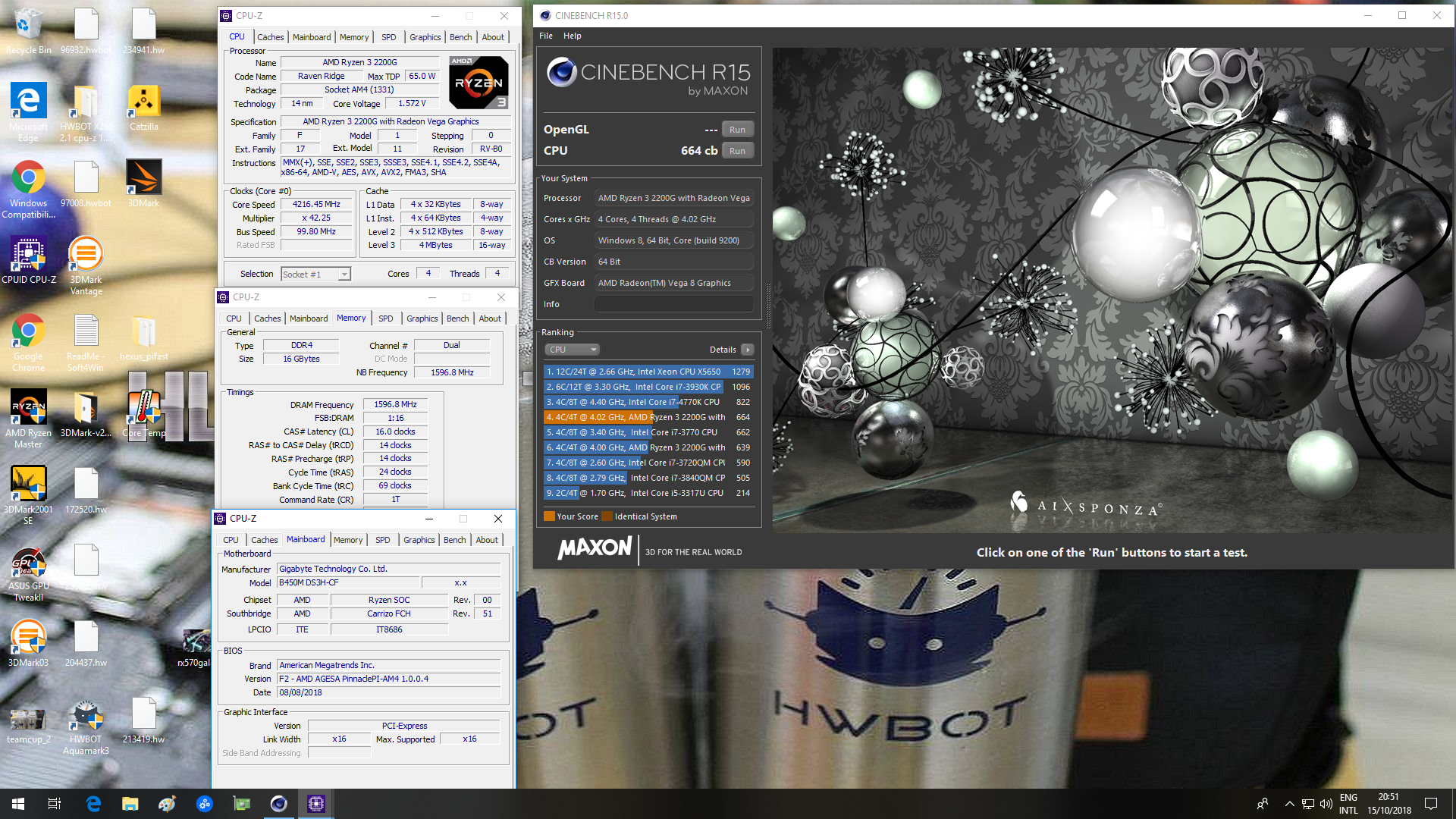This screenshot has height=819, width=1456.
Task: Click motherboard model B450M DS3H-CF
Action: tap(348, 583)
